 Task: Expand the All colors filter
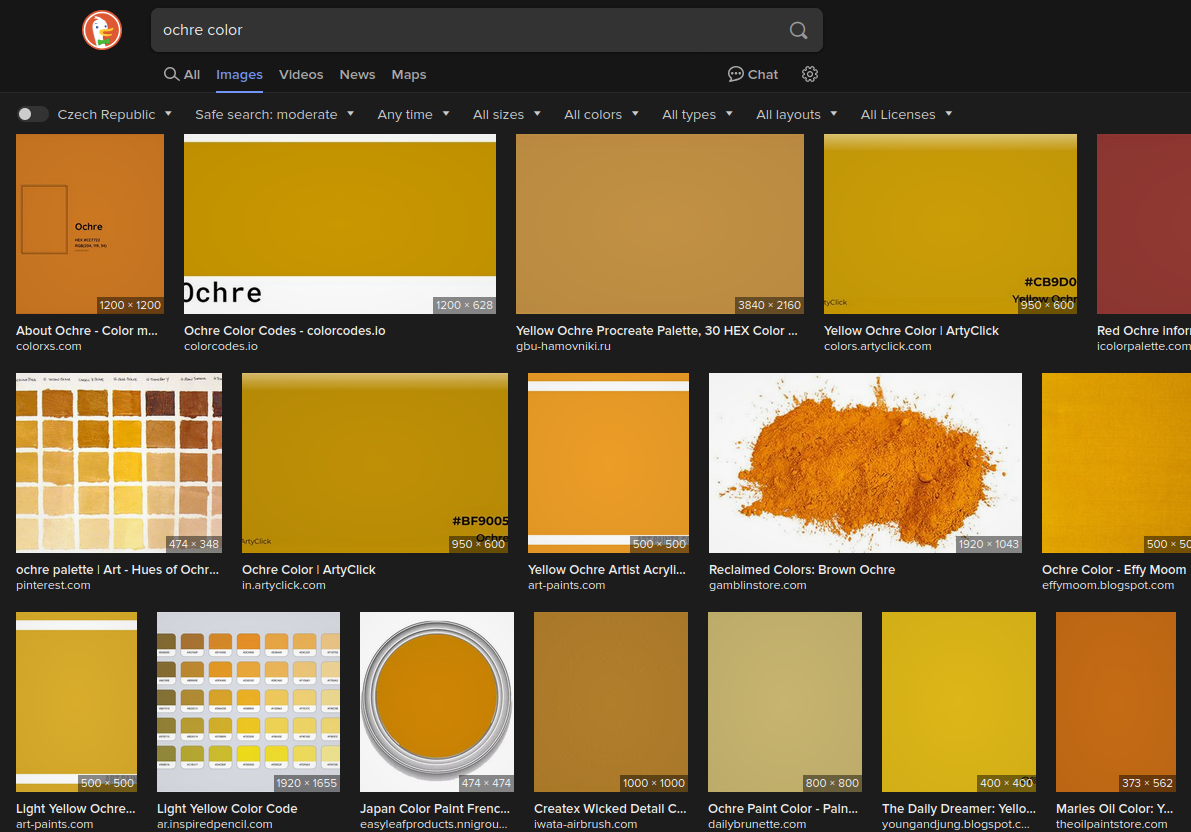tap(600, 114)
